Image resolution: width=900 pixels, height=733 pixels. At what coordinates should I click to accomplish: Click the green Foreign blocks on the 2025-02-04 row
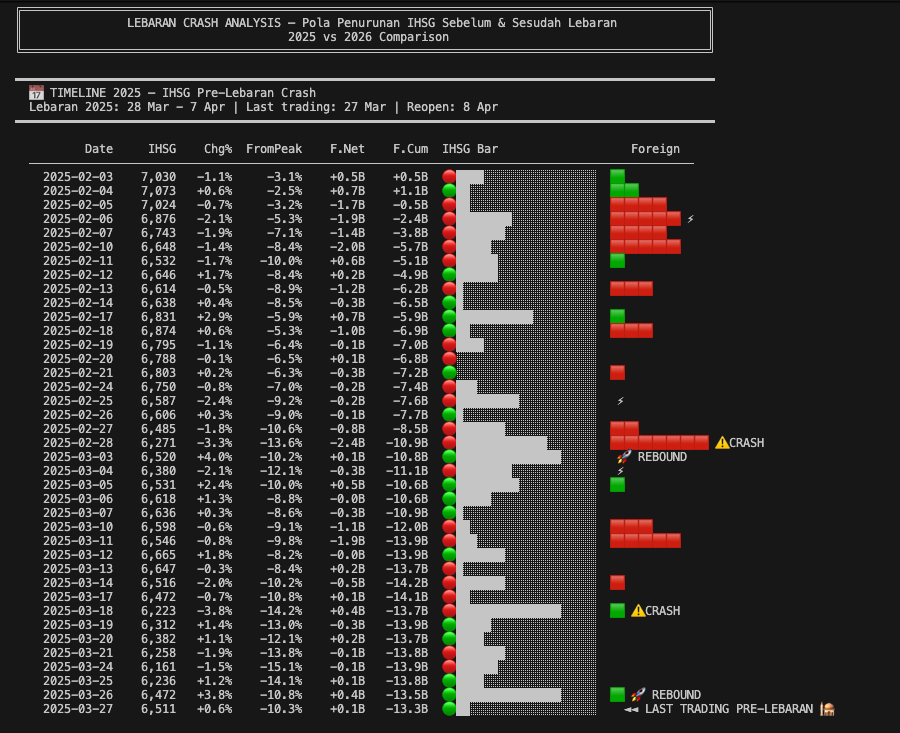pyautogui.click(x=624, y=191)
